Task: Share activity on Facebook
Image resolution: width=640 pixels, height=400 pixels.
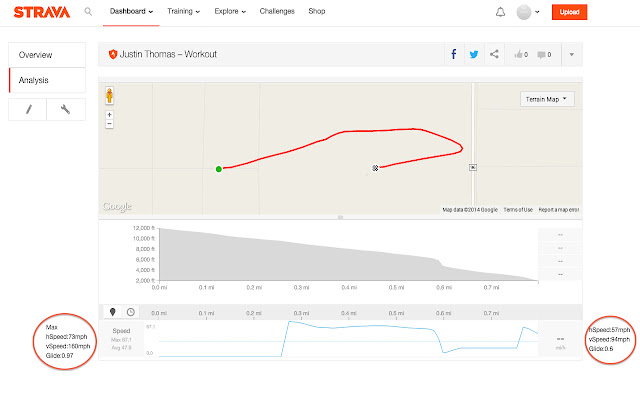Action: pyautogui.click(x=454, y=54)
